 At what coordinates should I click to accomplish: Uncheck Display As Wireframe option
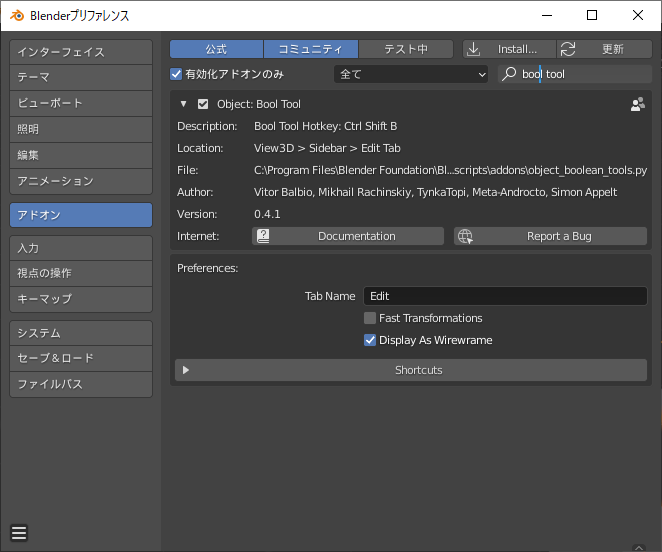click(x=370, y=340)
